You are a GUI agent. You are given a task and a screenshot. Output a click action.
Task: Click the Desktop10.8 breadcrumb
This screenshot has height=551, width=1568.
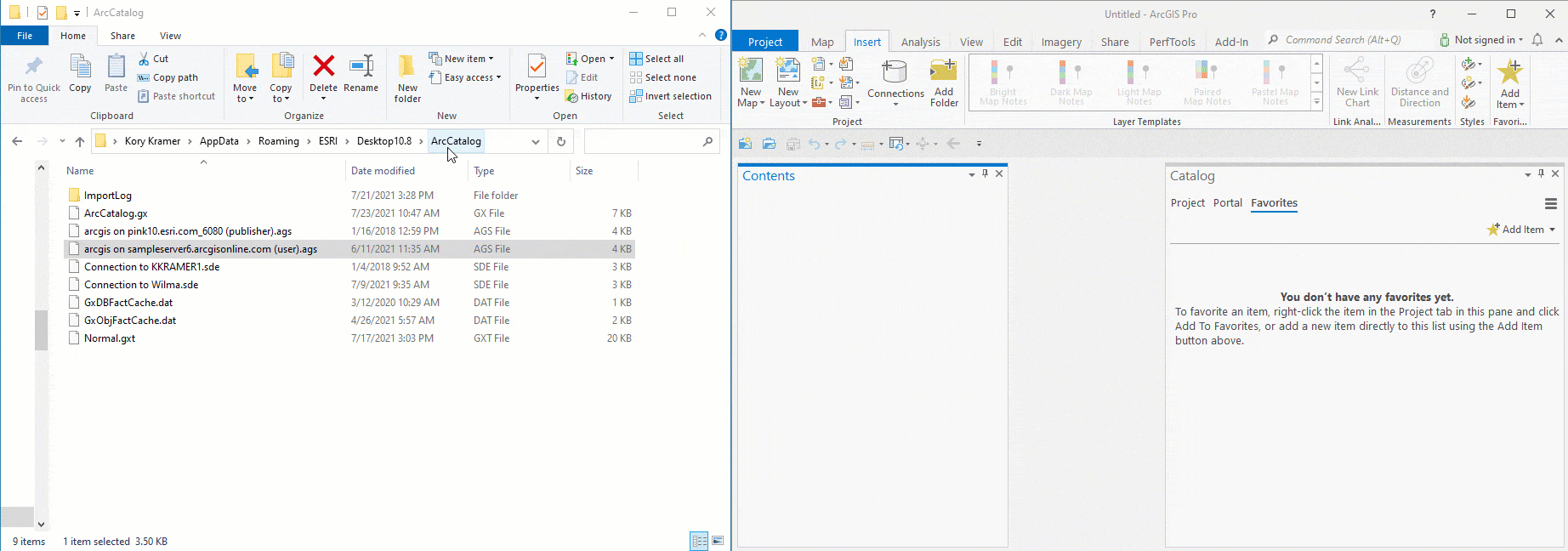click(384, 141)
